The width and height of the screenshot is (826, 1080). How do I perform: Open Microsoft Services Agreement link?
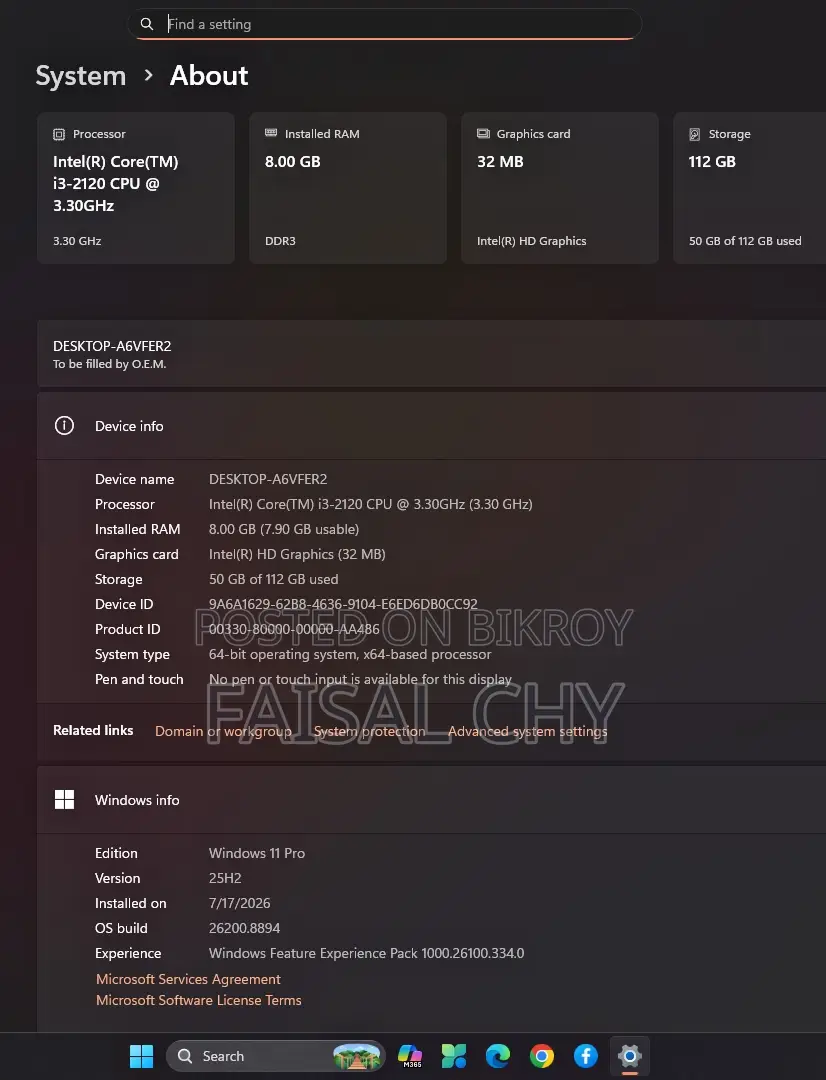click(x=188, y=979)
